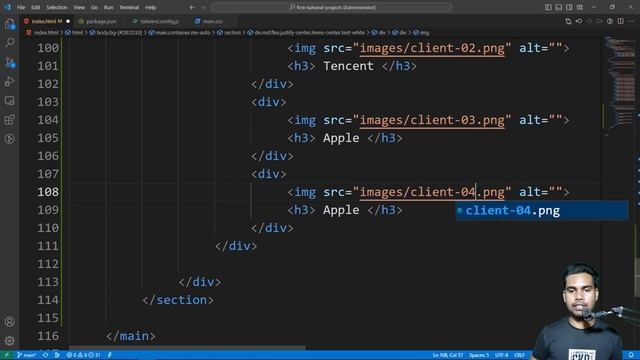Click the circled icon left of Split Editor
The width and height of the screenshot is (640, 360).
coord(610,21)
